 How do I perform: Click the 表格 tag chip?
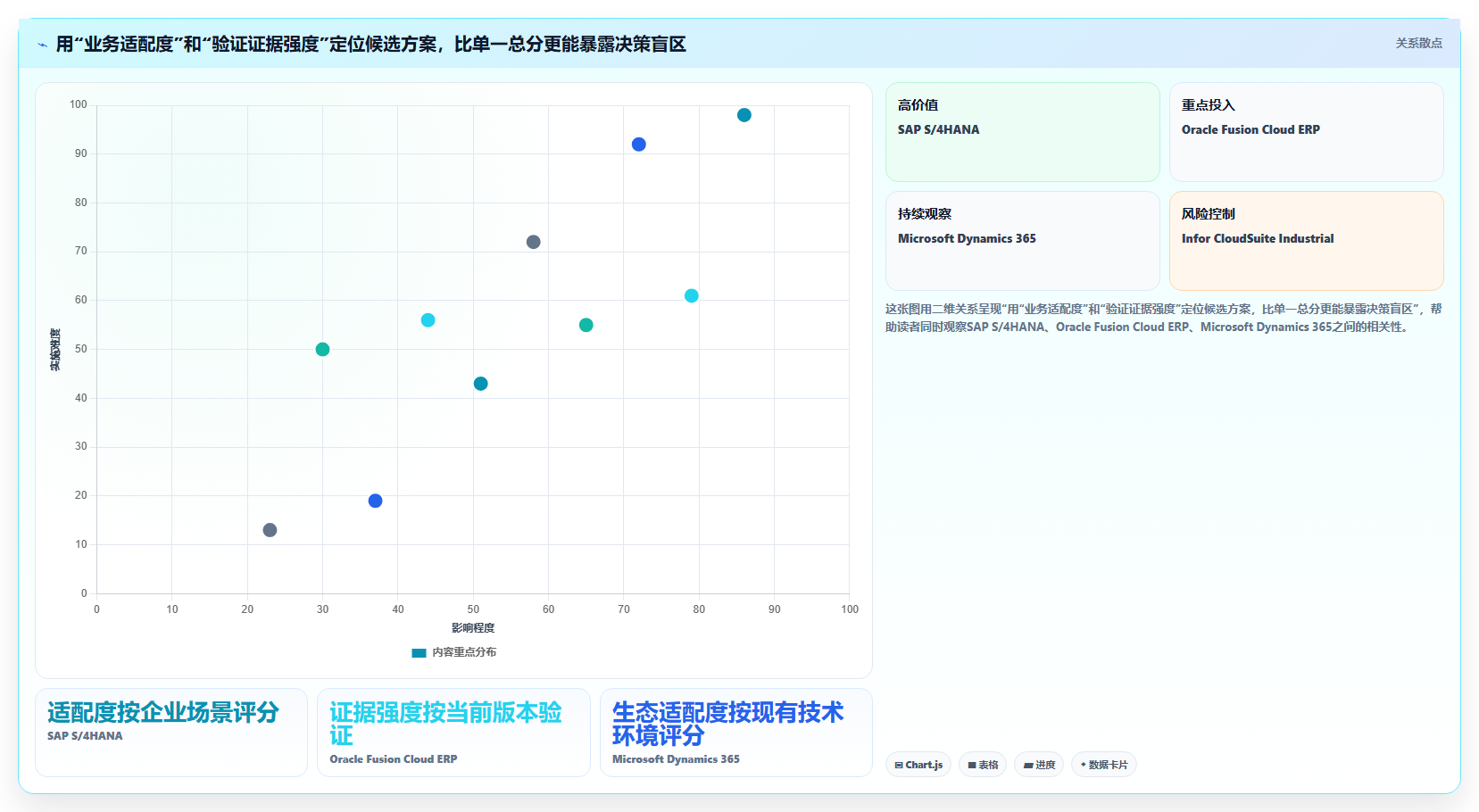(x=983, y=765)
